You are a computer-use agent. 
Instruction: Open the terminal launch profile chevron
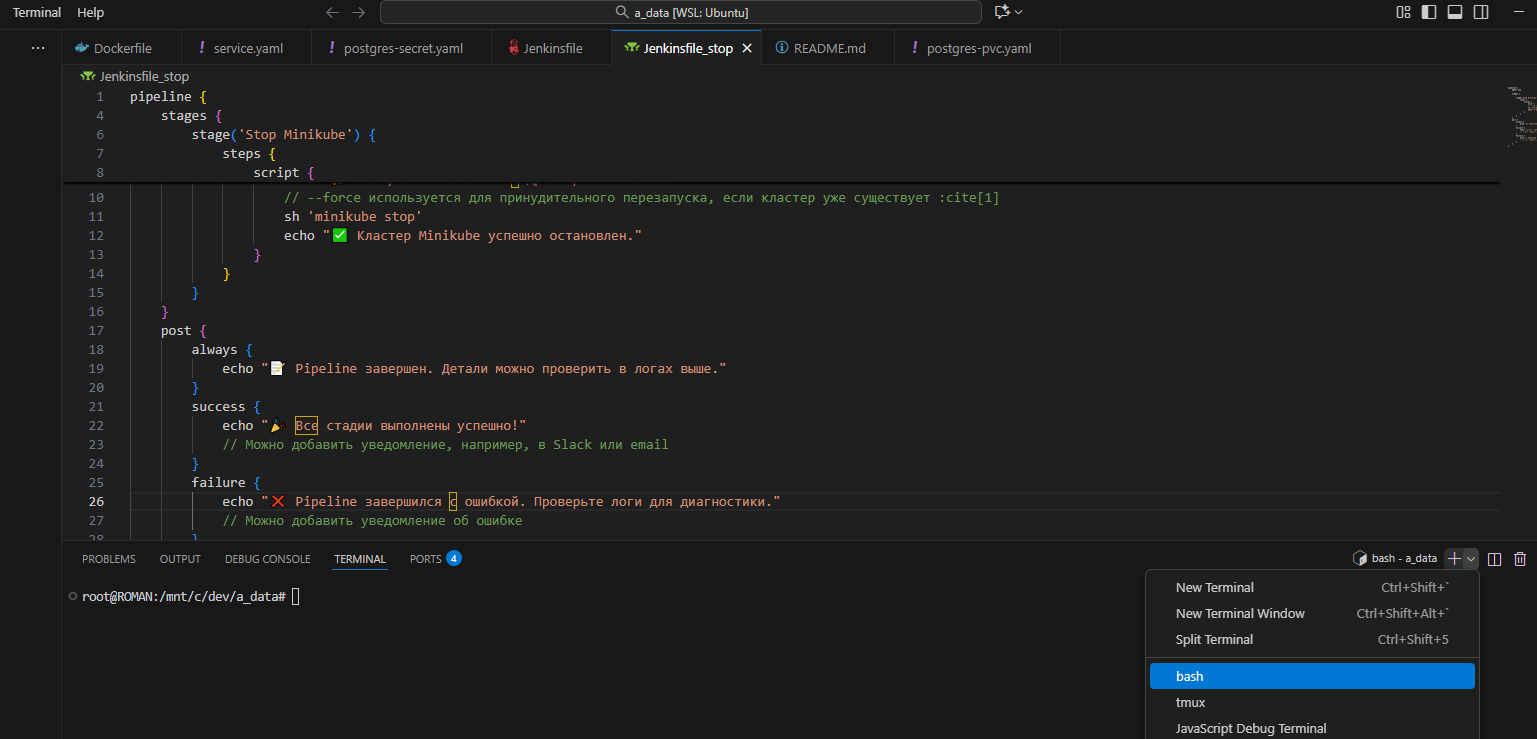tap(1468, 558)
